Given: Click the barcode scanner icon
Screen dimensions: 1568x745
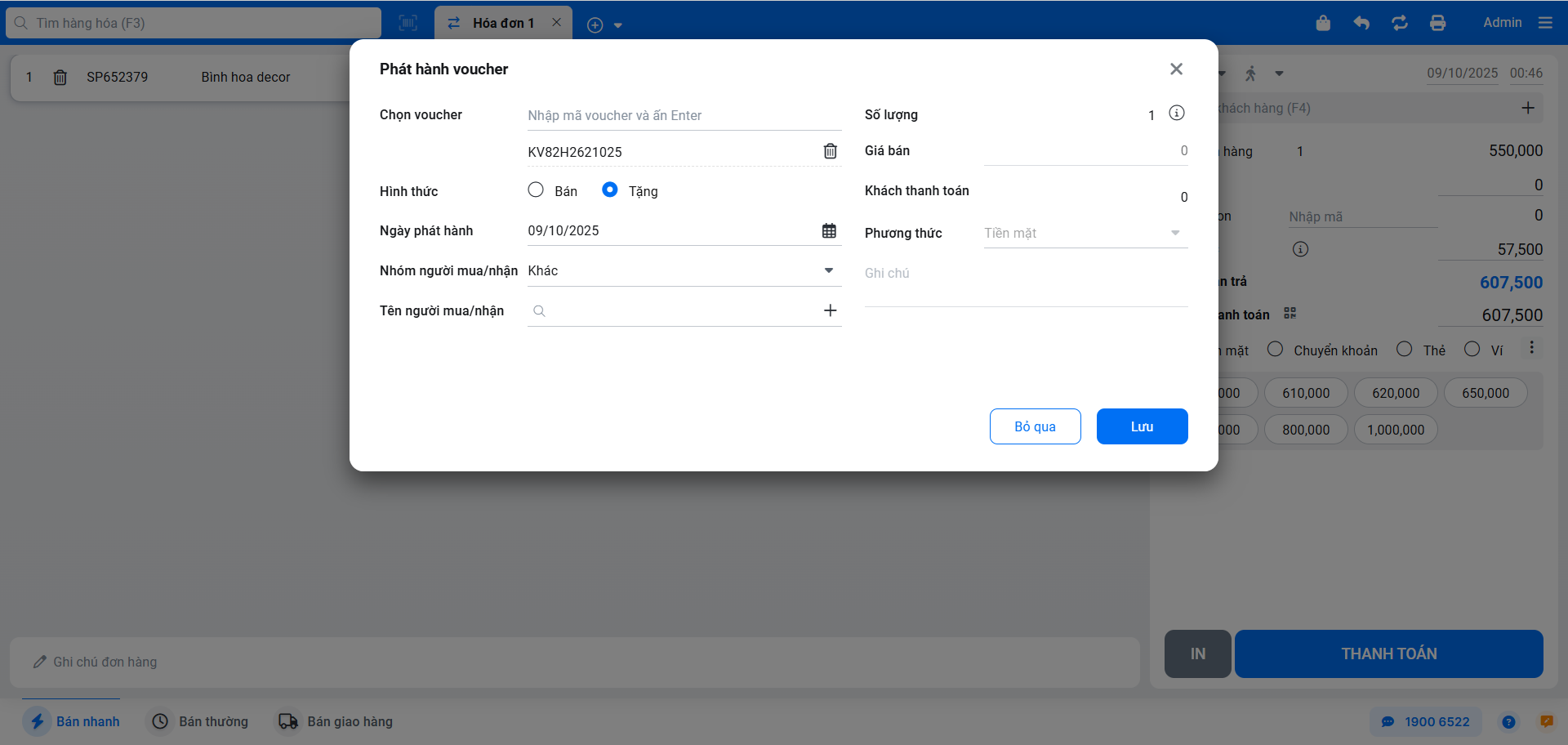Looking at the screenshot, I should [x=408, y=23].
